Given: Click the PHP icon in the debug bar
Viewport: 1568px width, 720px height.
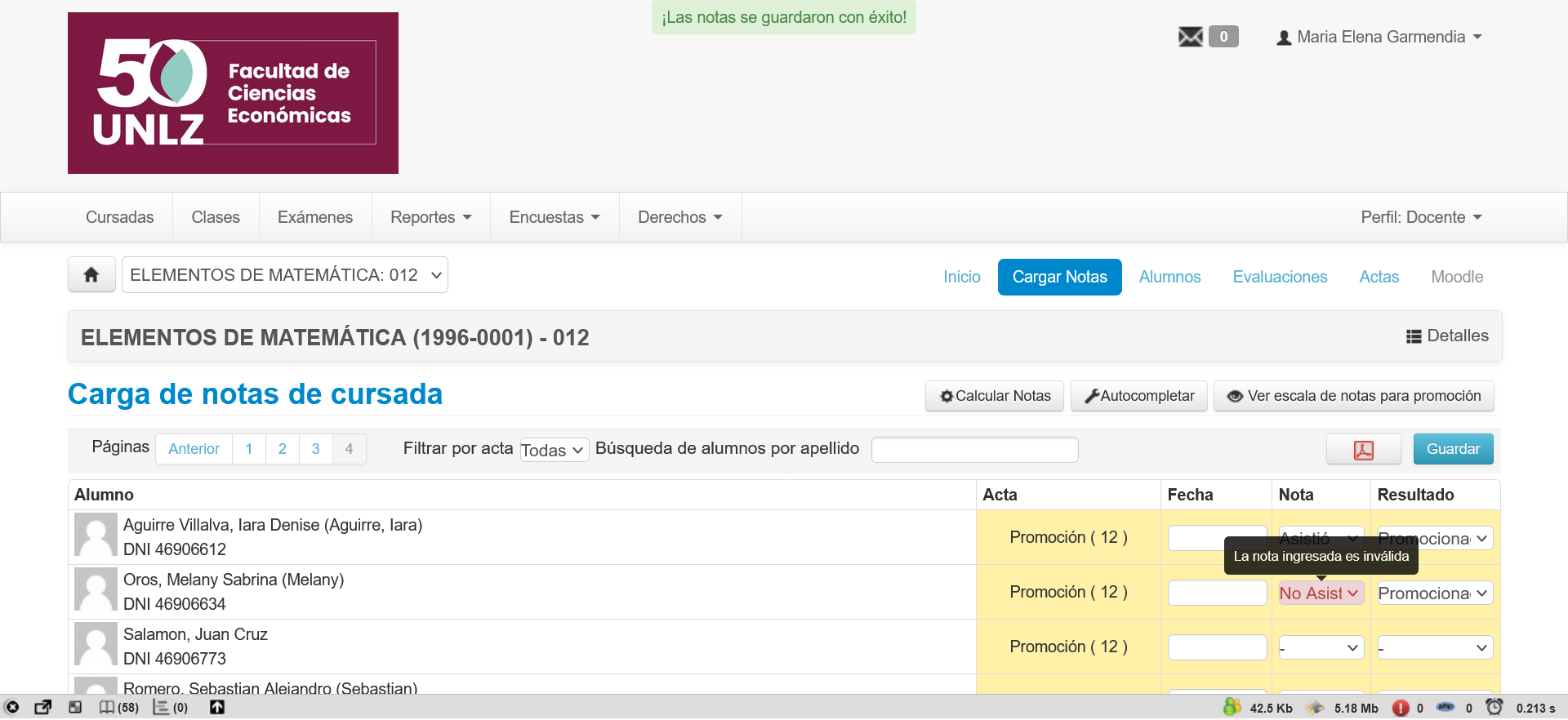Looking at the screenshot, I should [x=1445, y=708].
